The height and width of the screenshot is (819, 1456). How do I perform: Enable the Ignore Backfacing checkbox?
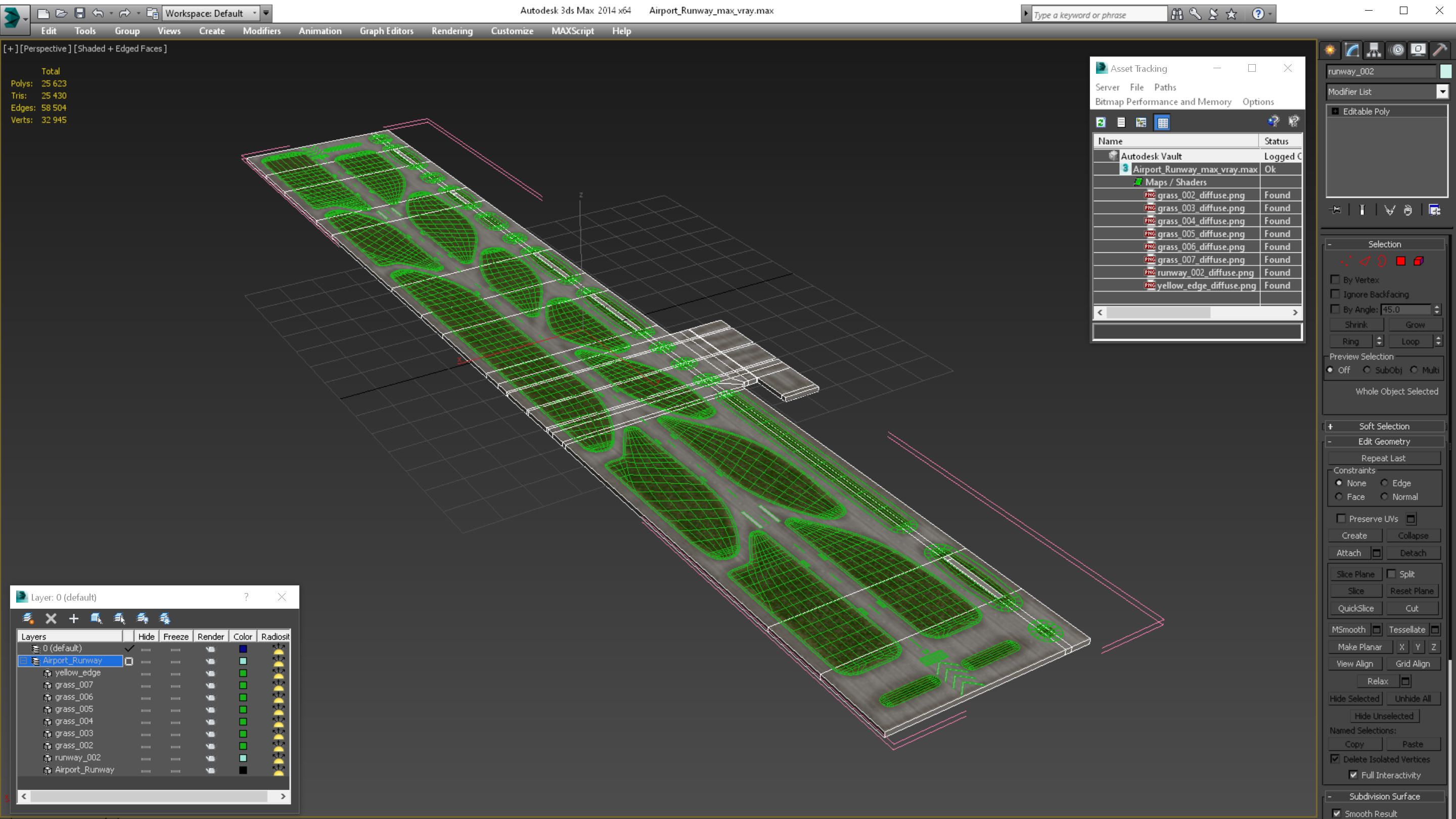click(x=1335, y=294)
